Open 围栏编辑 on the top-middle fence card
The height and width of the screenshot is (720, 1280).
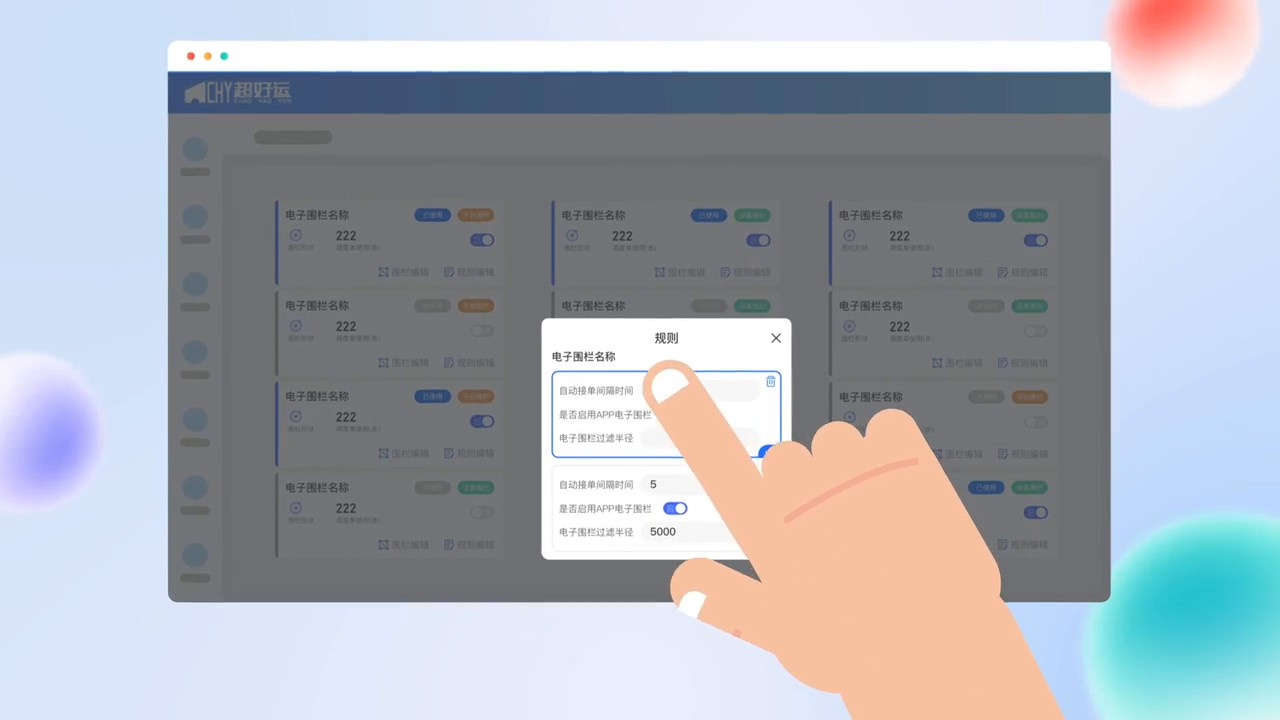tap(680, 272)
